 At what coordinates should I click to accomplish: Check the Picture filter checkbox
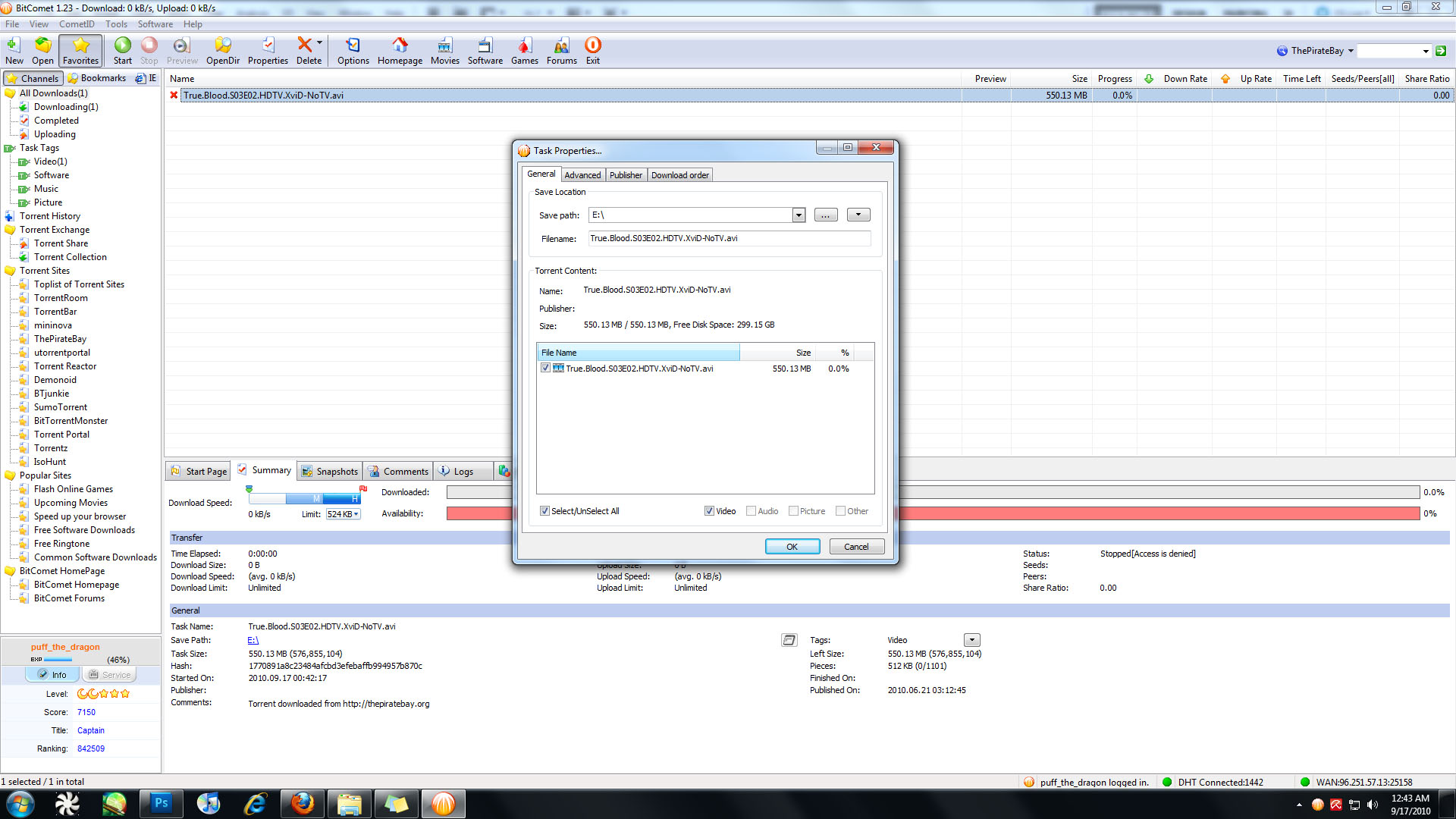793,511
